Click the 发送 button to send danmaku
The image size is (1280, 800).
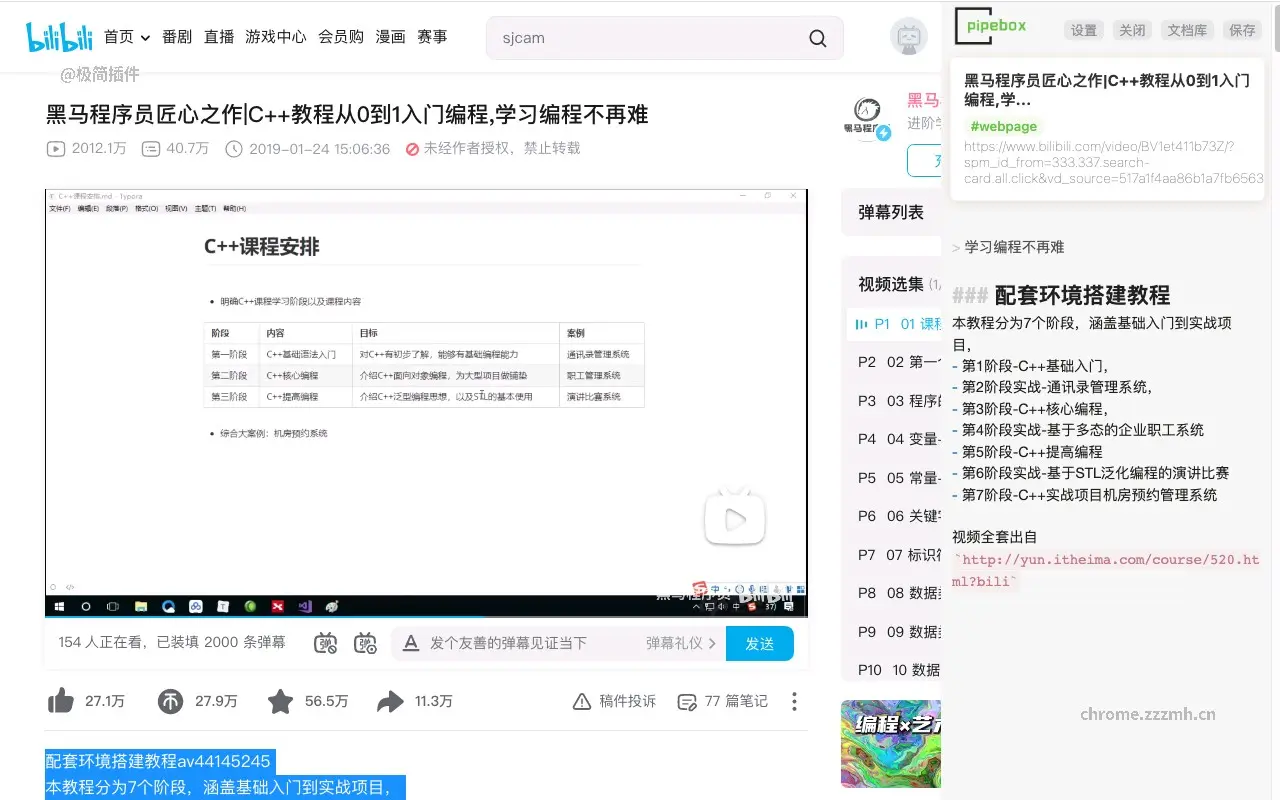[x=760, y=643]
